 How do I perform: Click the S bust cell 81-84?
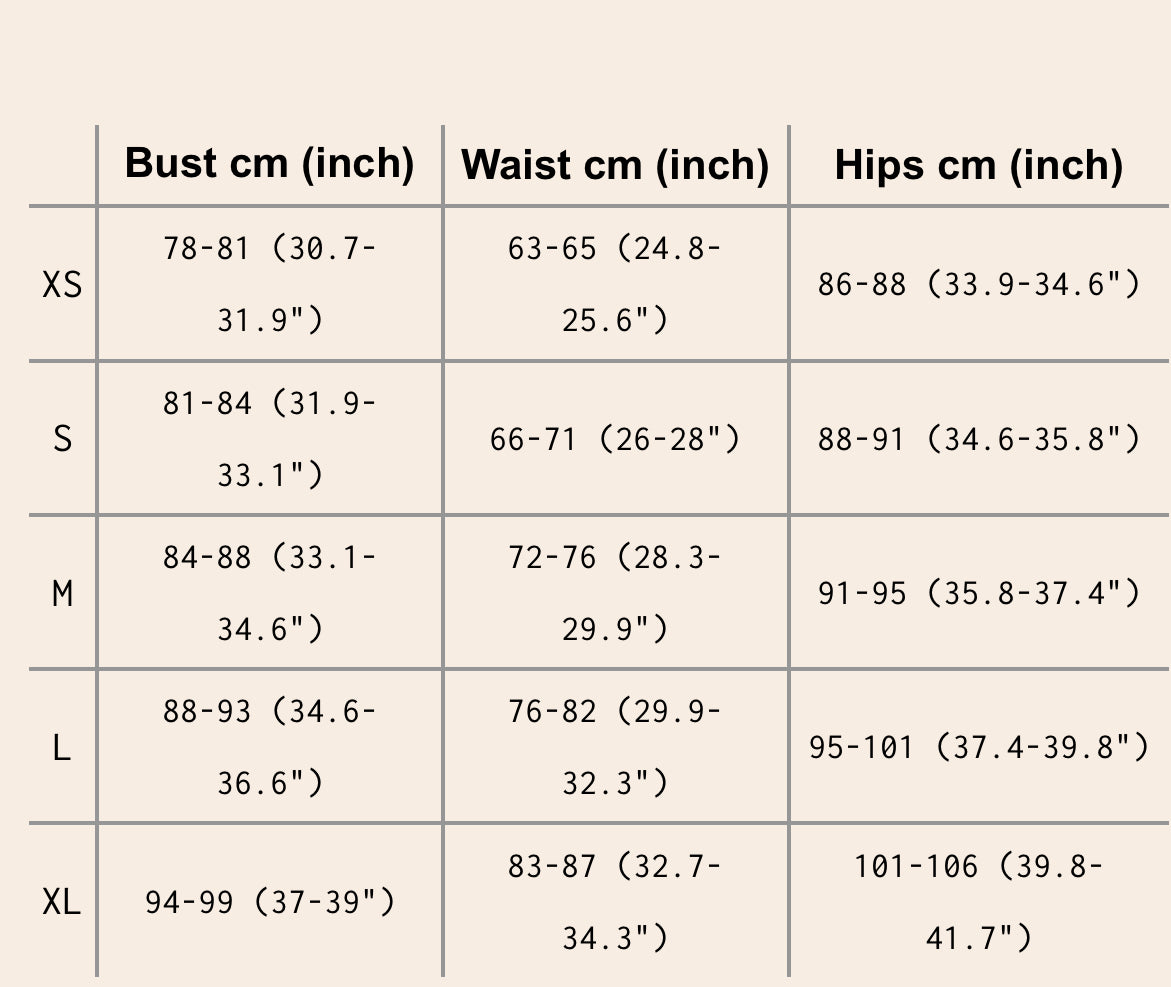pos(270,438)
